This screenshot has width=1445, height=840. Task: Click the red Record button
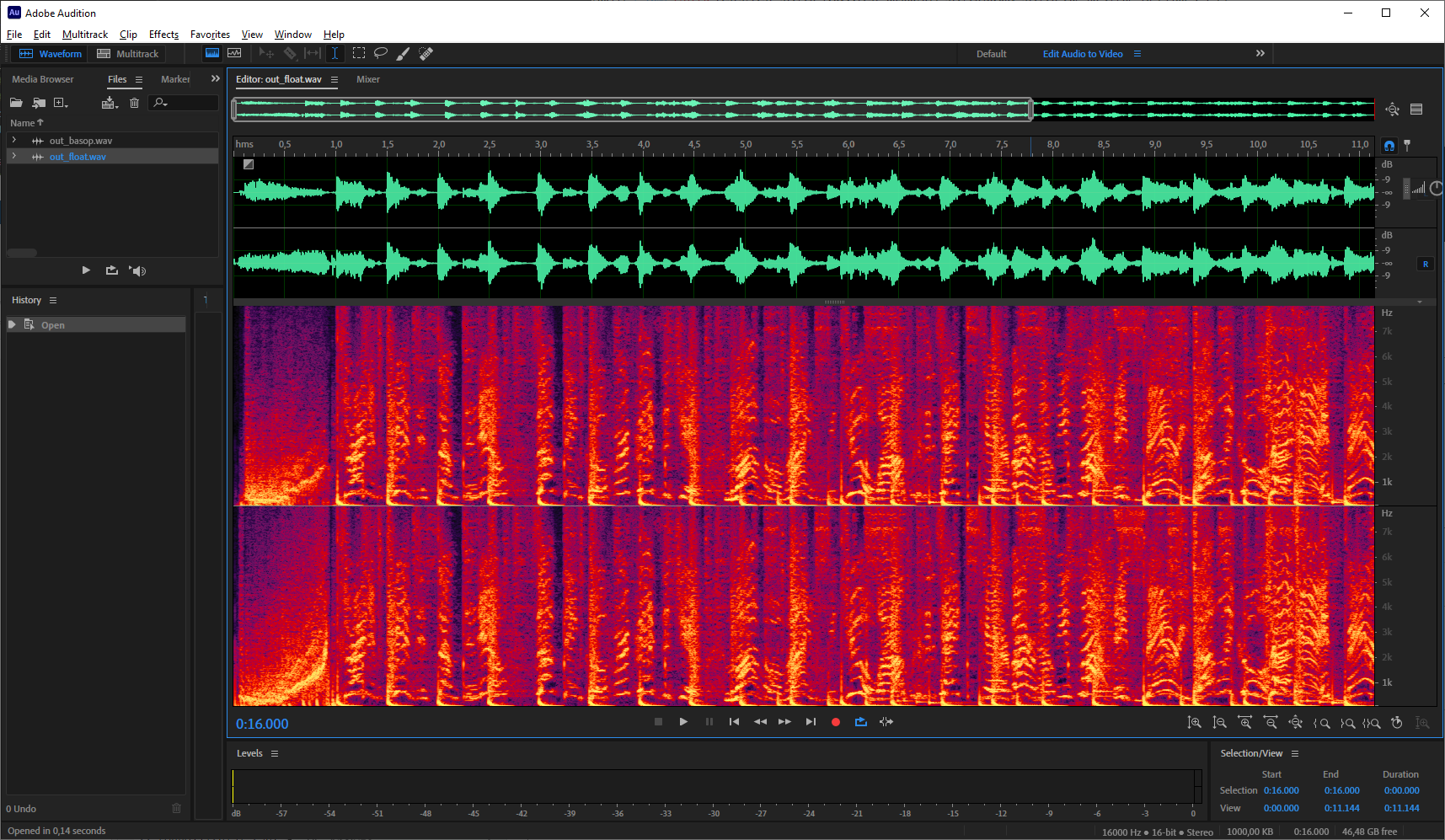click(836, 722)
